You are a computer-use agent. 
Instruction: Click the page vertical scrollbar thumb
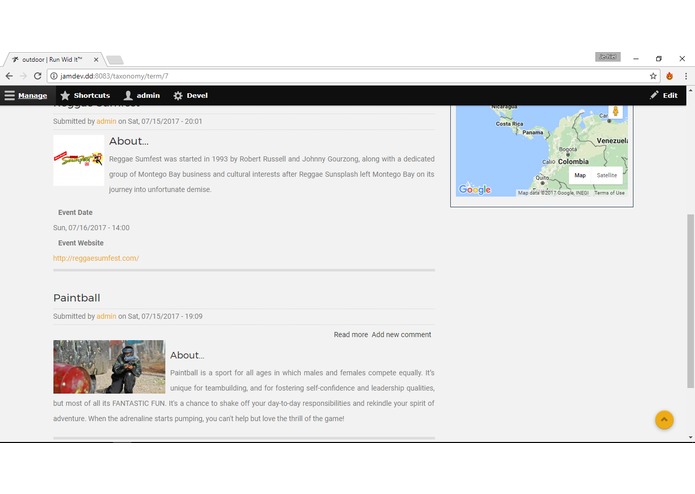pos(691,301)
